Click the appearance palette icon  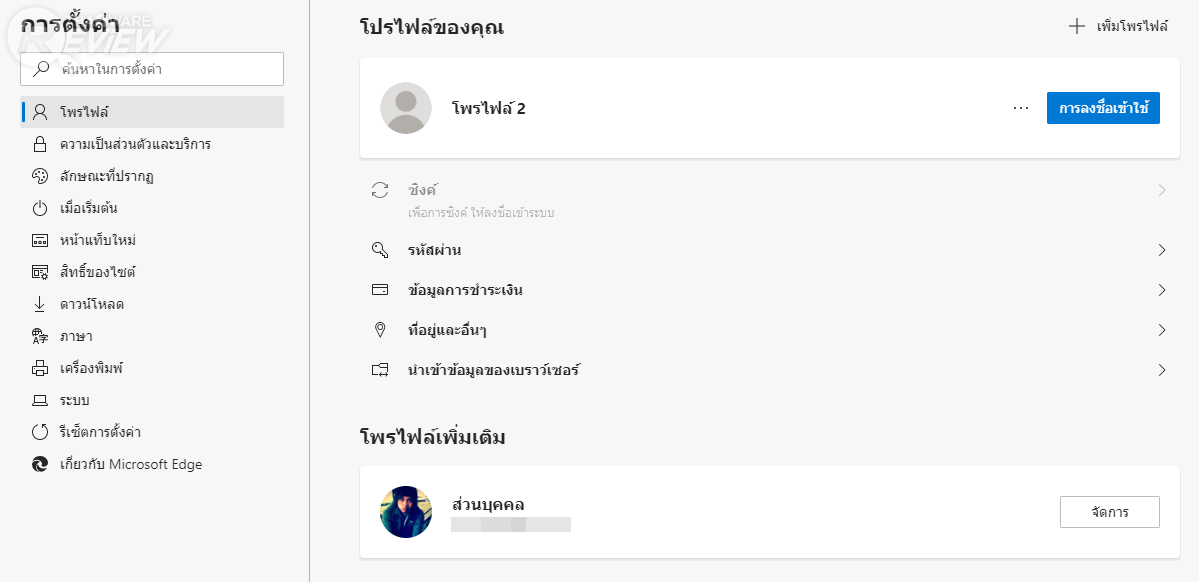click(x=40, y=176)
